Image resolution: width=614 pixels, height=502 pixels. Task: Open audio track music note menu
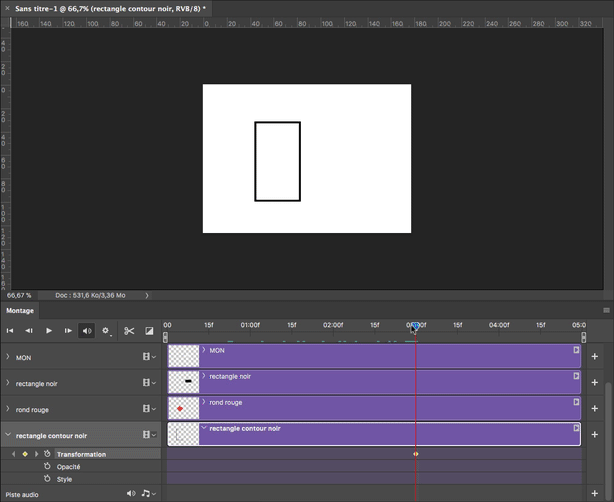148,493
